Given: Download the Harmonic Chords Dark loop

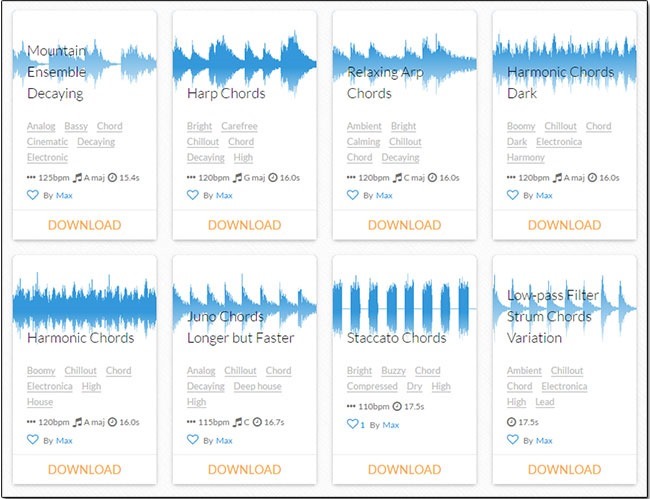Looking at the screenshot, I should (564, 225).
